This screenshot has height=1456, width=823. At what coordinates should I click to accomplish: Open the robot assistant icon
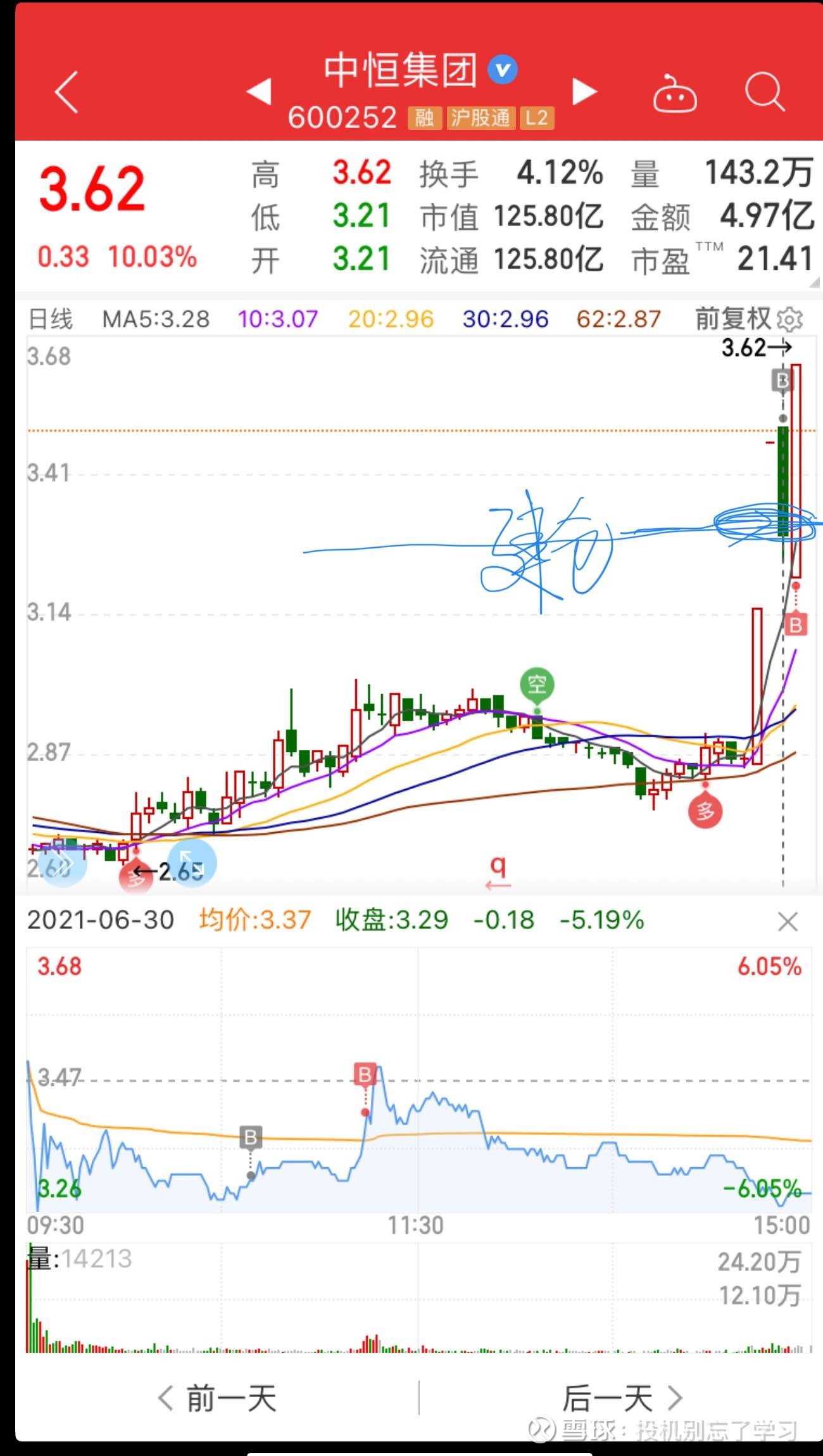pyautogui.click(x=675, y=94)
